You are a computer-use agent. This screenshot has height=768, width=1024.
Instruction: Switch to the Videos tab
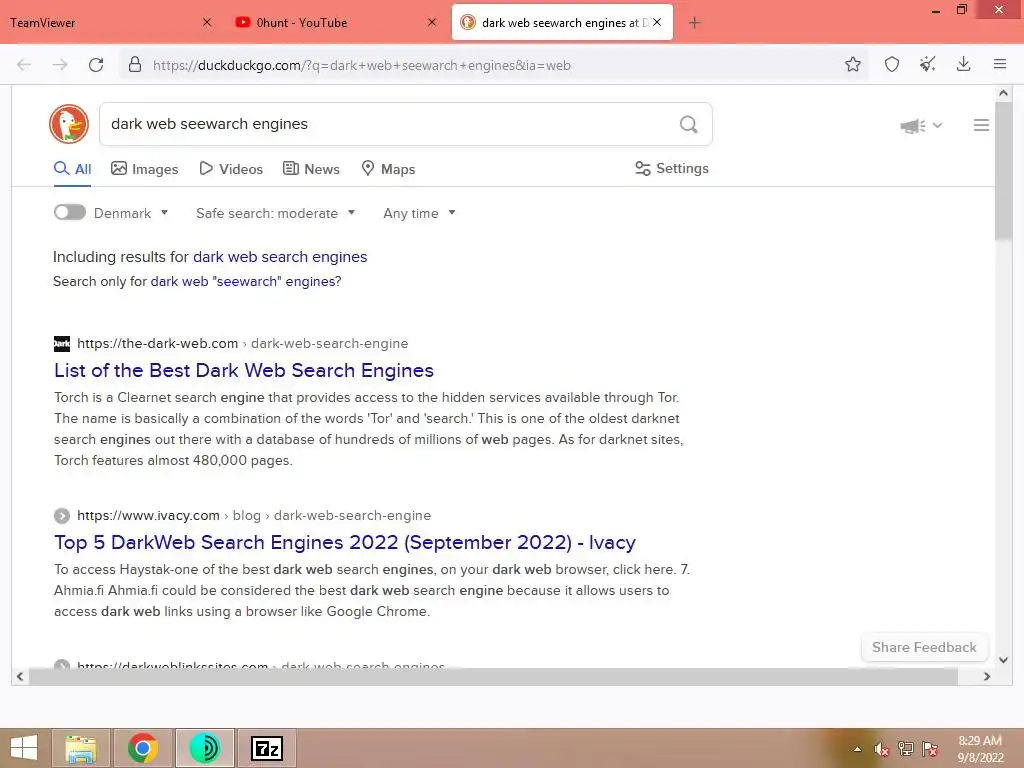pyautogui.click(x=231, y=169)
